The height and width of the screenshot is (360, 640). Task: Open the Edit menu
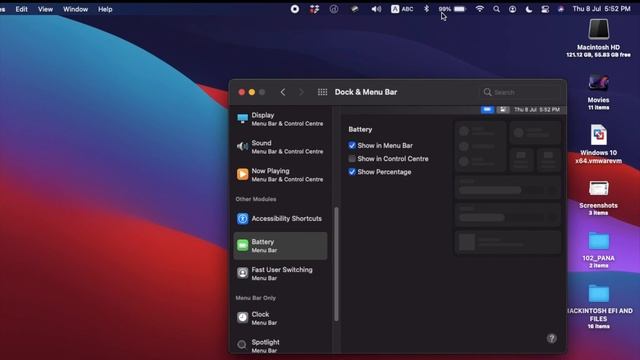click(x=21, y=9)
